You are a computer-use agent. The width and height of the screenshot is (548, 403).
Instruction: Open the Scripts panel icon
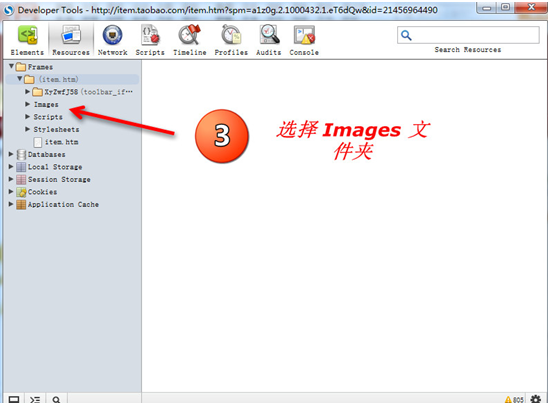point(150,35)
